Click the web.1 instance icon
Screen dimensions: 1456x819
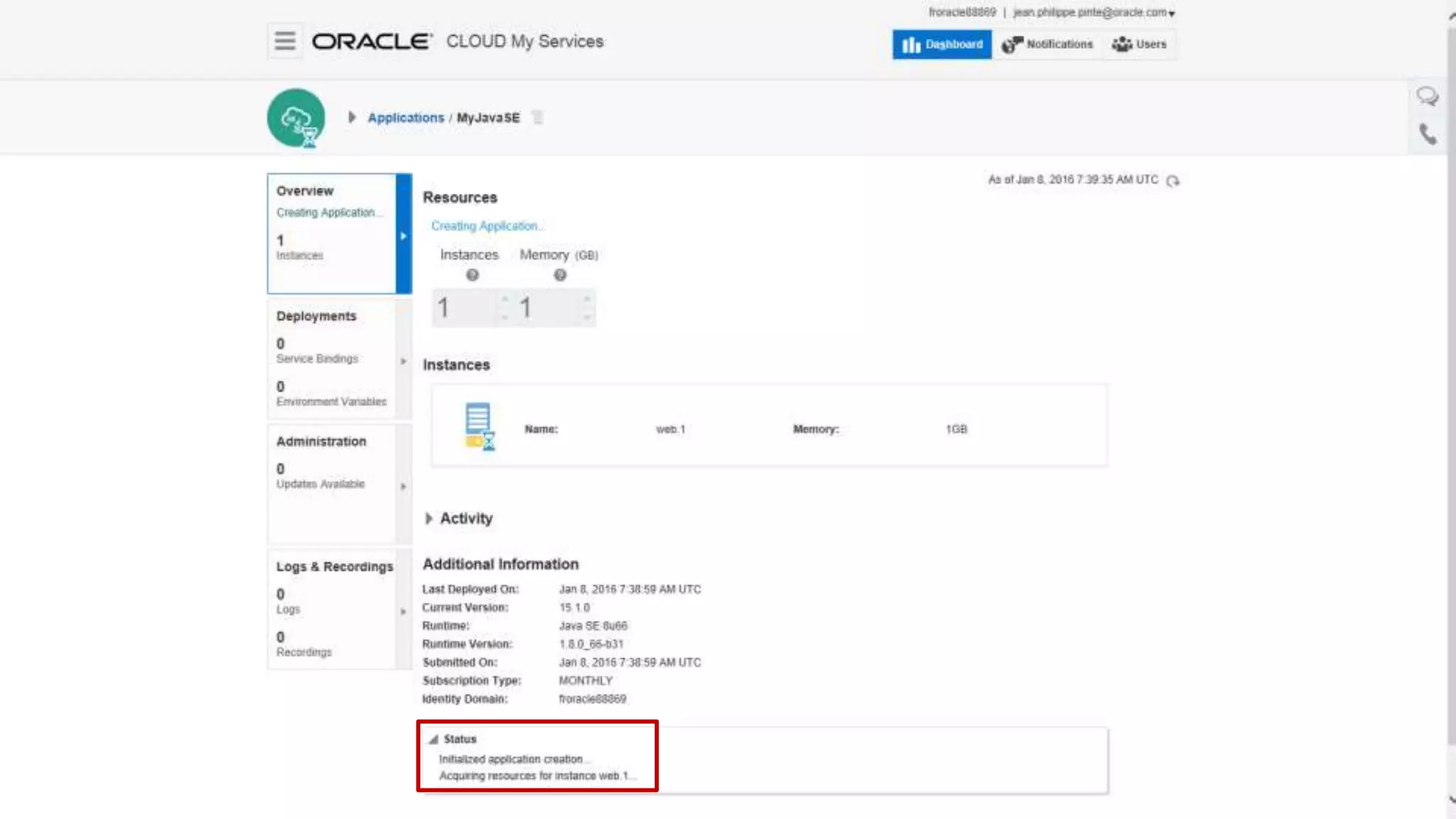point(480,427)
